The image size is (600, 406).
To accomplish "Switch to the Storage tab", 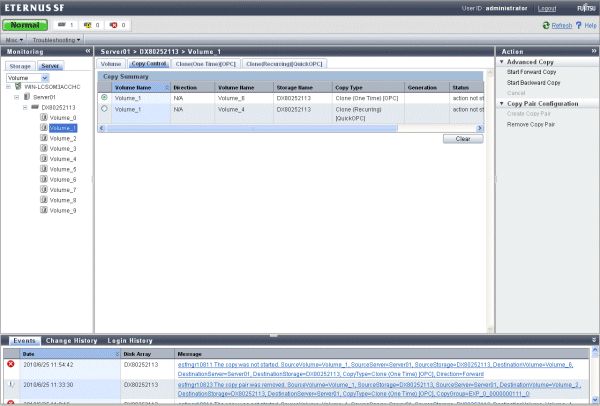I will [20, 66].
